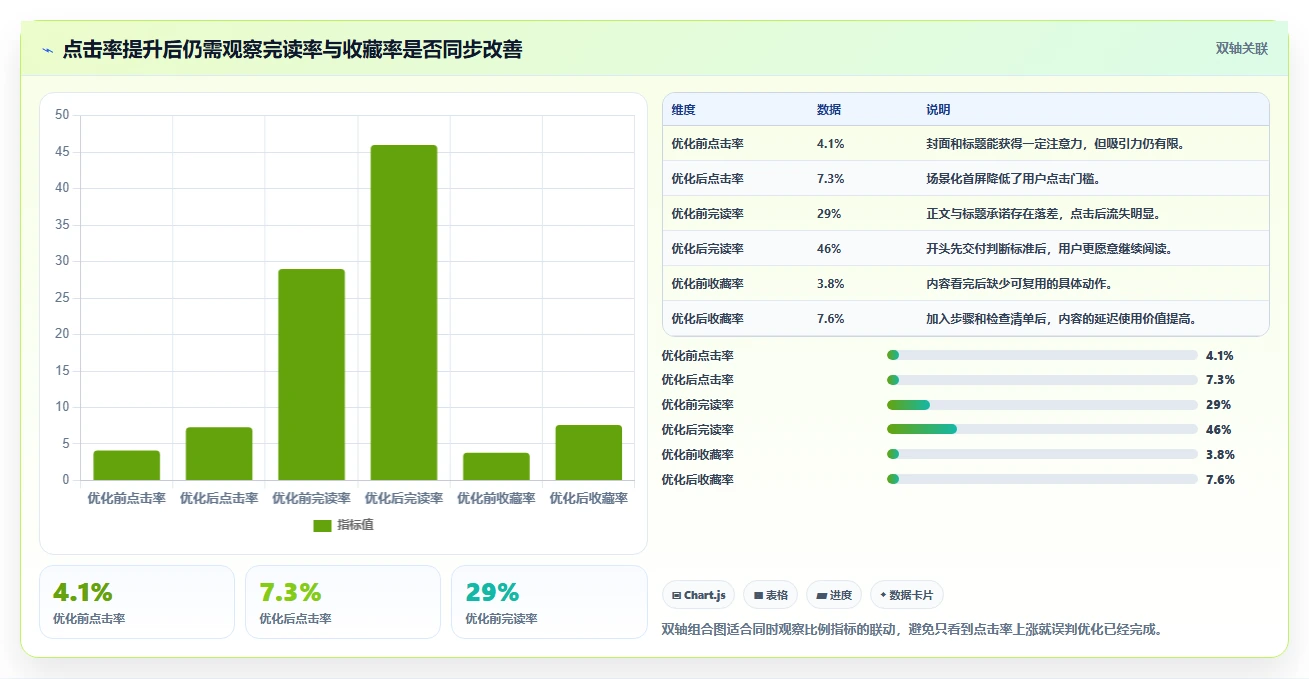Click the 46% value beside the progress bar

click(1218, 430)
